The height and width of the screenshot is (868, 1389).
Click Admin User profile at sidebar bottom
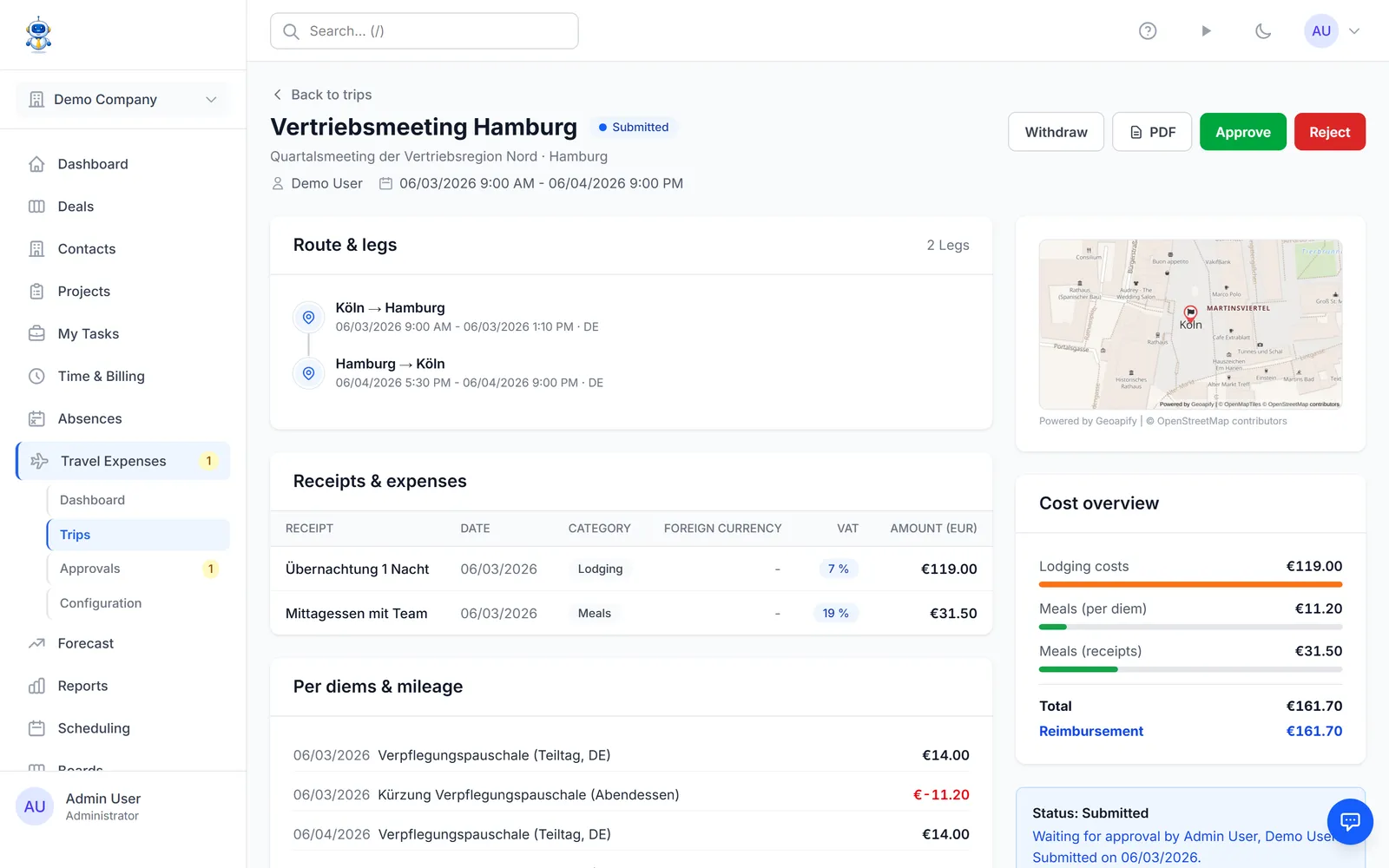pyautogui.click(x=122, y=807)
